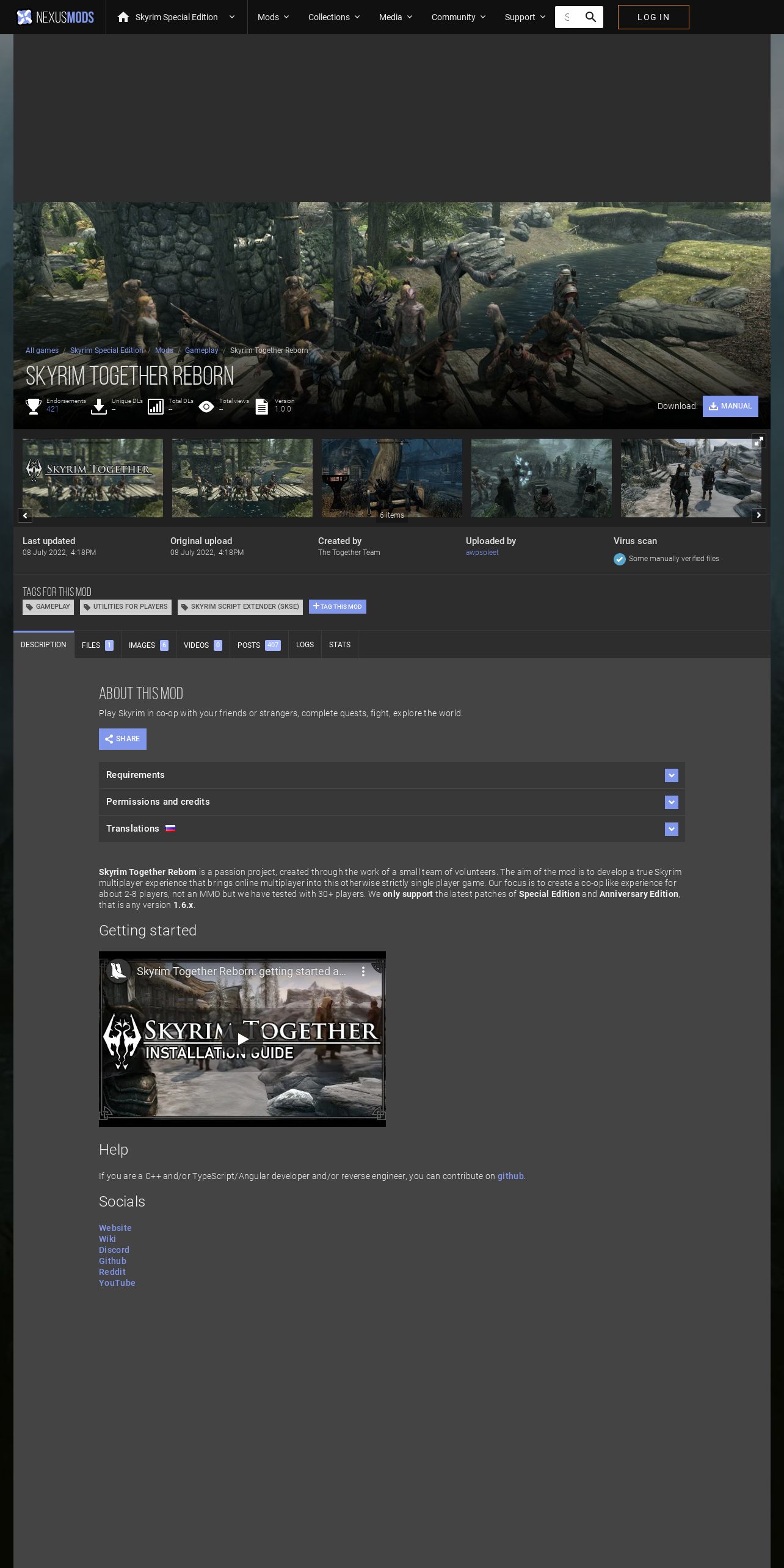
Task: Play the Skyrim Together installation guide video
Action: tap(242, 1039)
